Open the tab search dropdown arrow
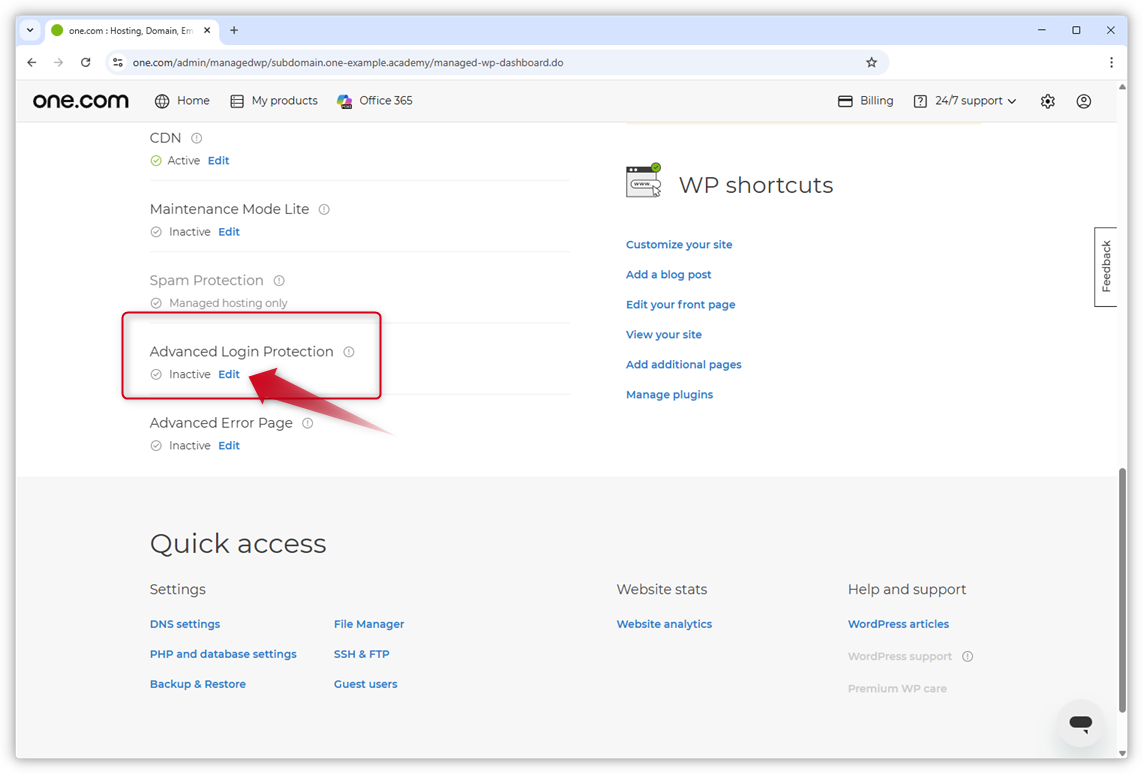This screenshot has height=774, width=1143. pos(30,30)
